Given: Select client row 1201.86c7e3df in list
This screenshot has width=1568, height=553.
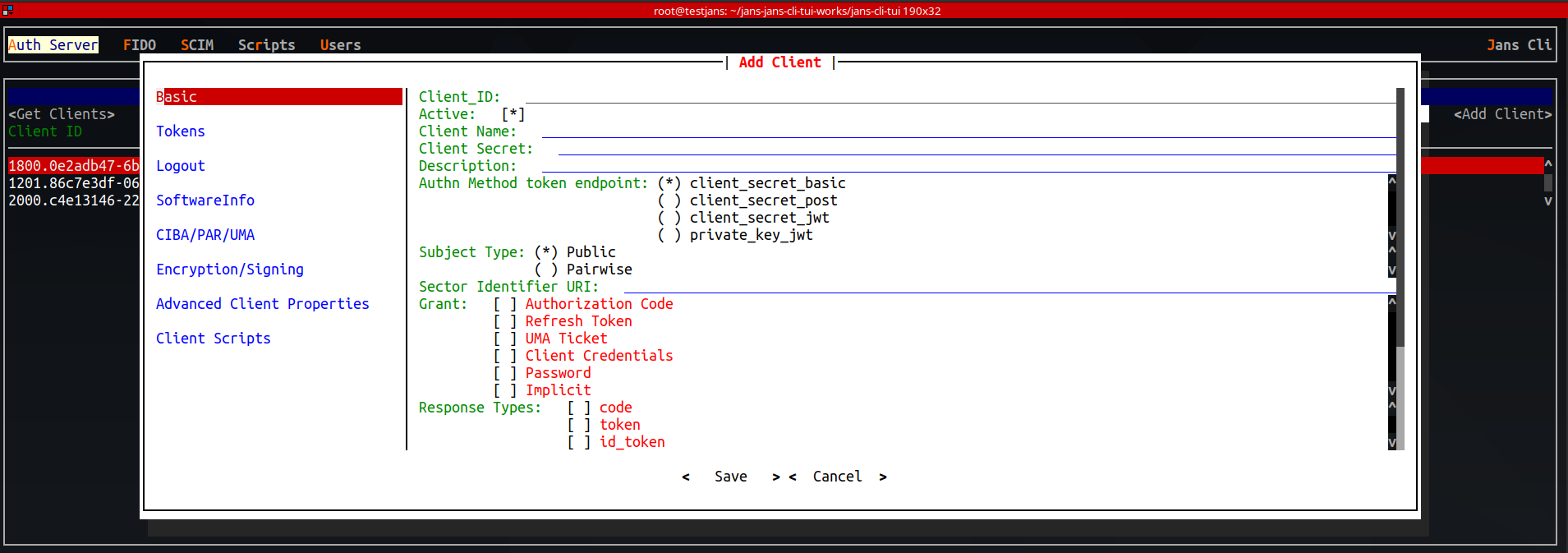Looking at the screenshot, I should [74, 183].
